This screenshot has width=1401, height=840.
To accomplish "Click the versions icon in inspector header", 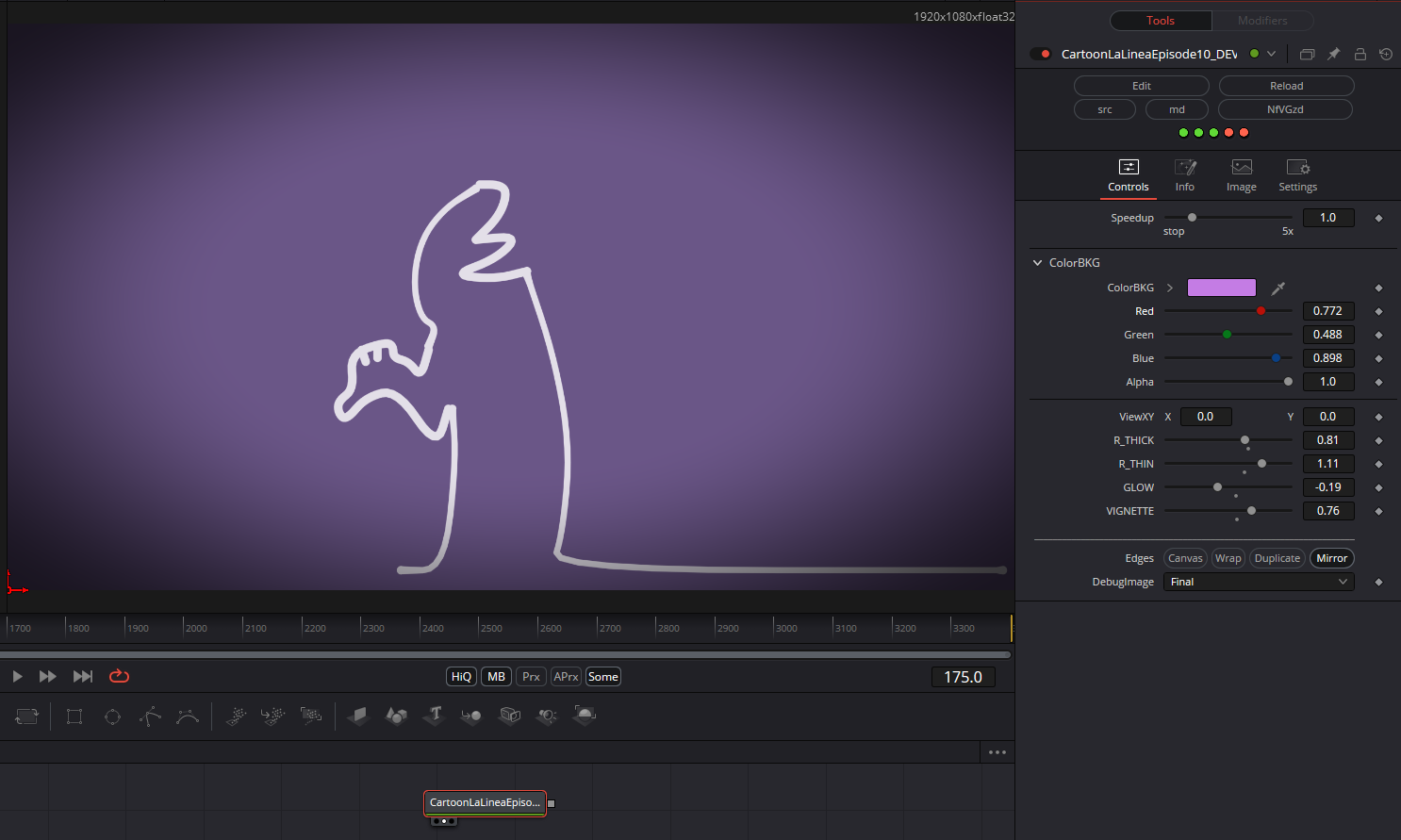I will point(1307,54).
